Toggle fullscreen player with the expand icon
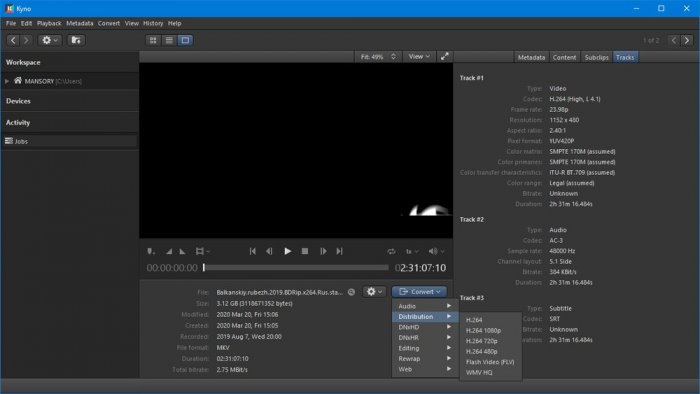Image resolution: width=700 pixels, height=394 pixels. (x=445, y=57)
